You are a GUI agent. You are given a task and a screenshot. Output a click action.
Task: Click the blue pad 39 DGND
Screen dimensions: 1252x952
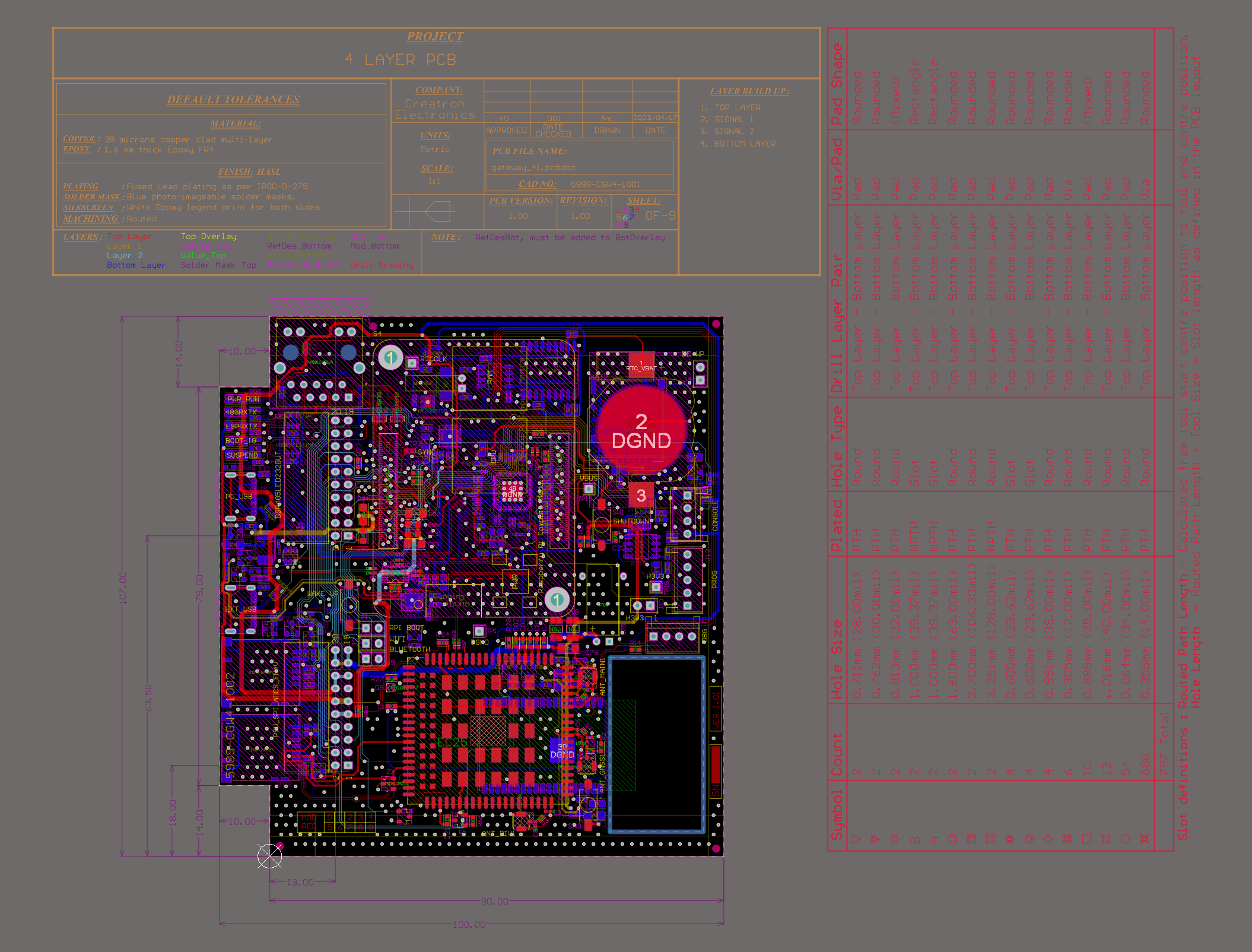561,751
